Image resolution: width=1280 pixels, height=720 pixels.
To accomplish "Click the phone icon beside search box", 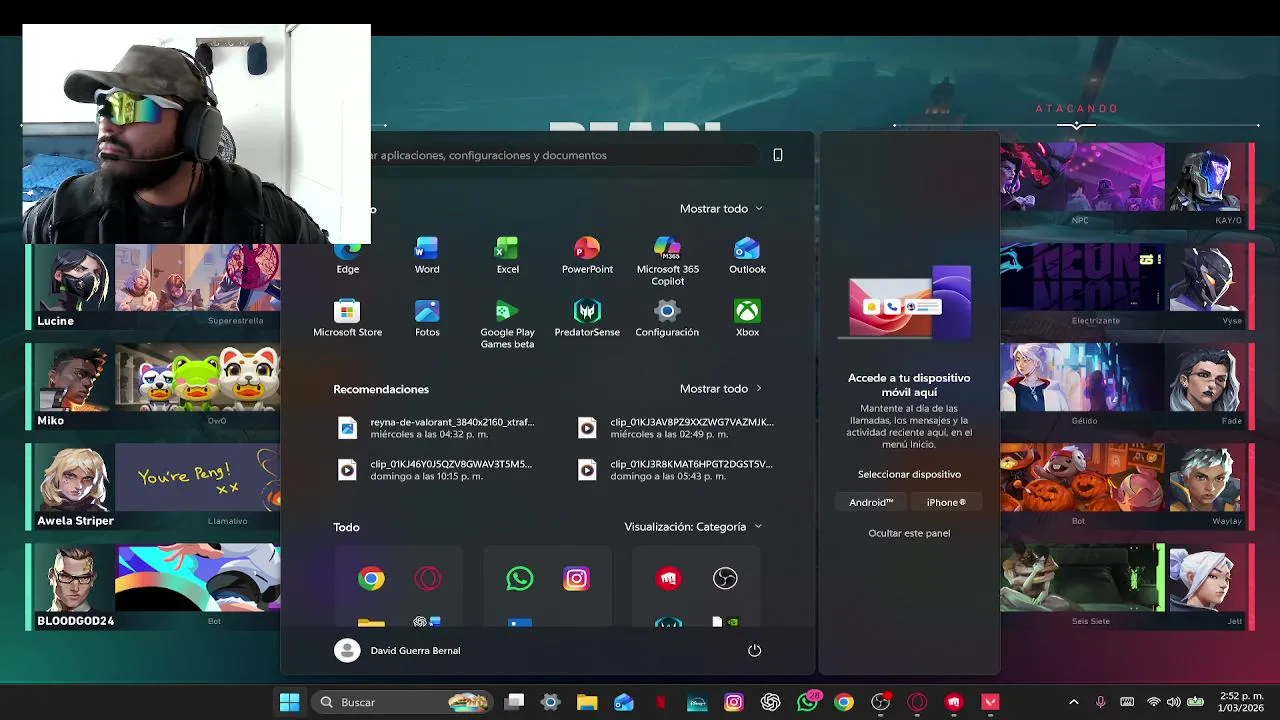I will coord(778,155).
